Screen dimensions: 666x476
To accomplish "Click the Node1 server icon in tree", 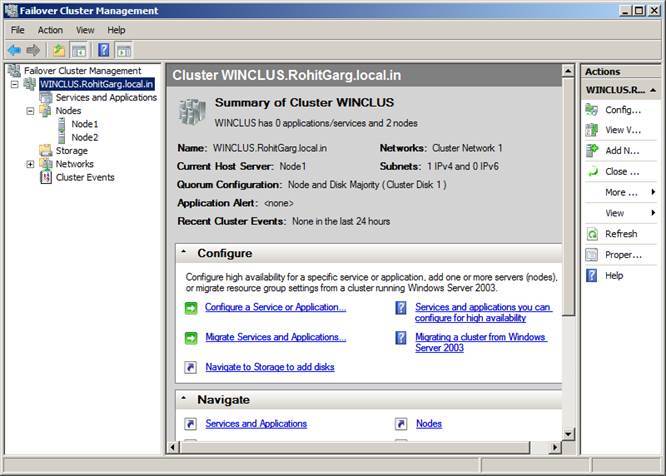I will [x=62, y=124].
